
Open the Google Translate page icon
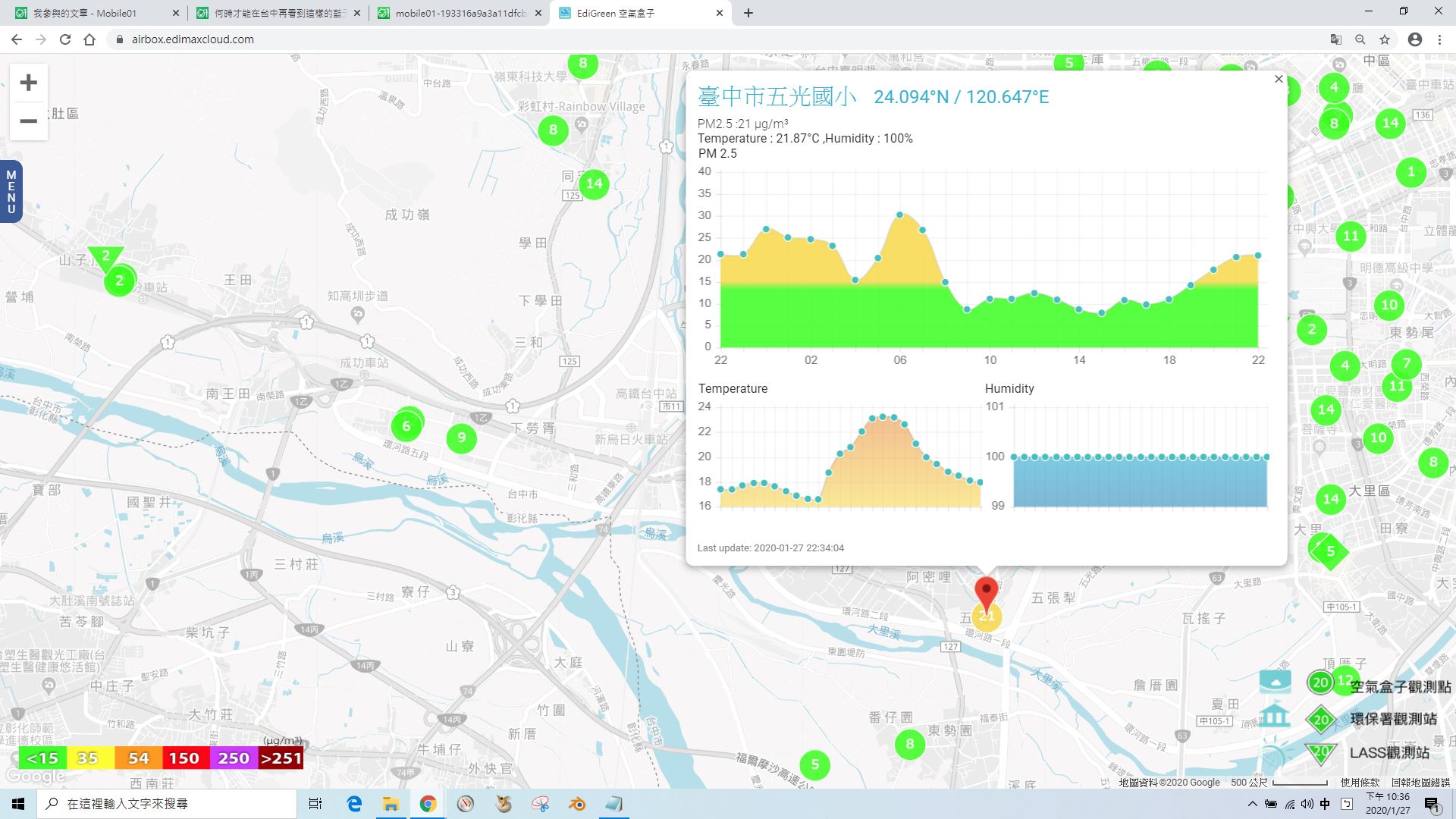tap(1336, 39)
